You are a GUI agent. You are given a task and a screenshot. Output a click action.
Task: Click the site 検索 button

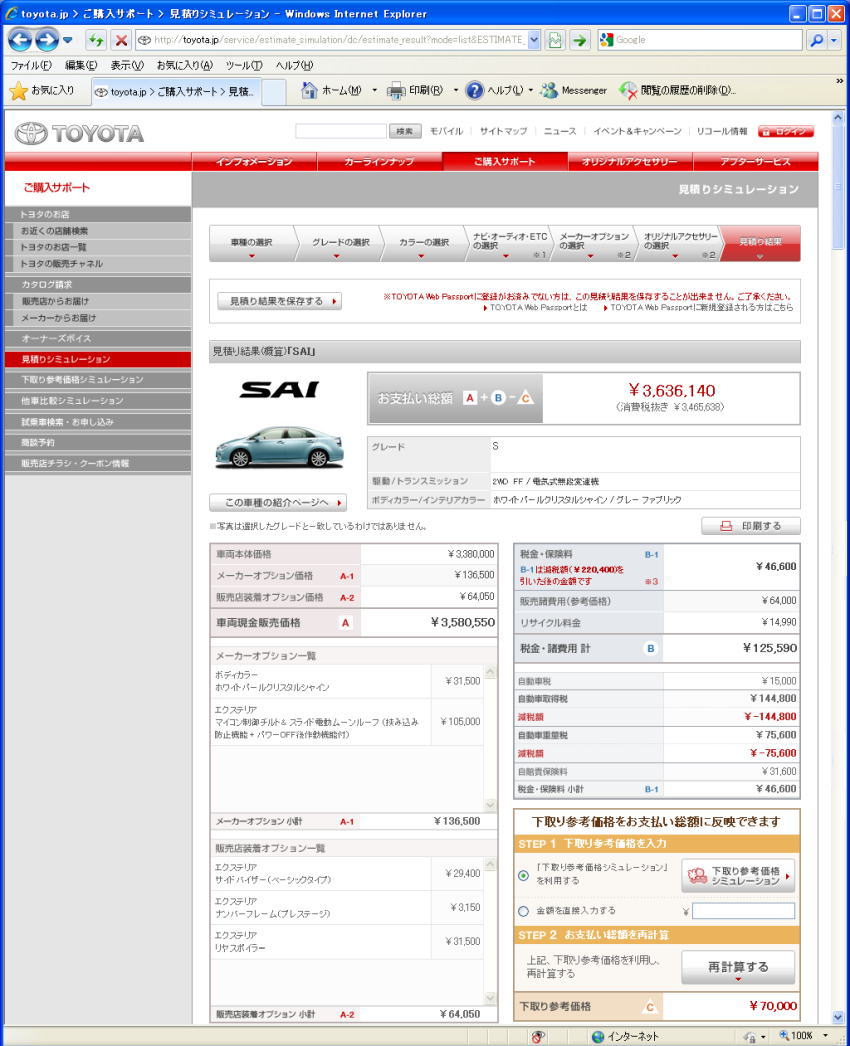pyautogui.click(x=405, y=131)
